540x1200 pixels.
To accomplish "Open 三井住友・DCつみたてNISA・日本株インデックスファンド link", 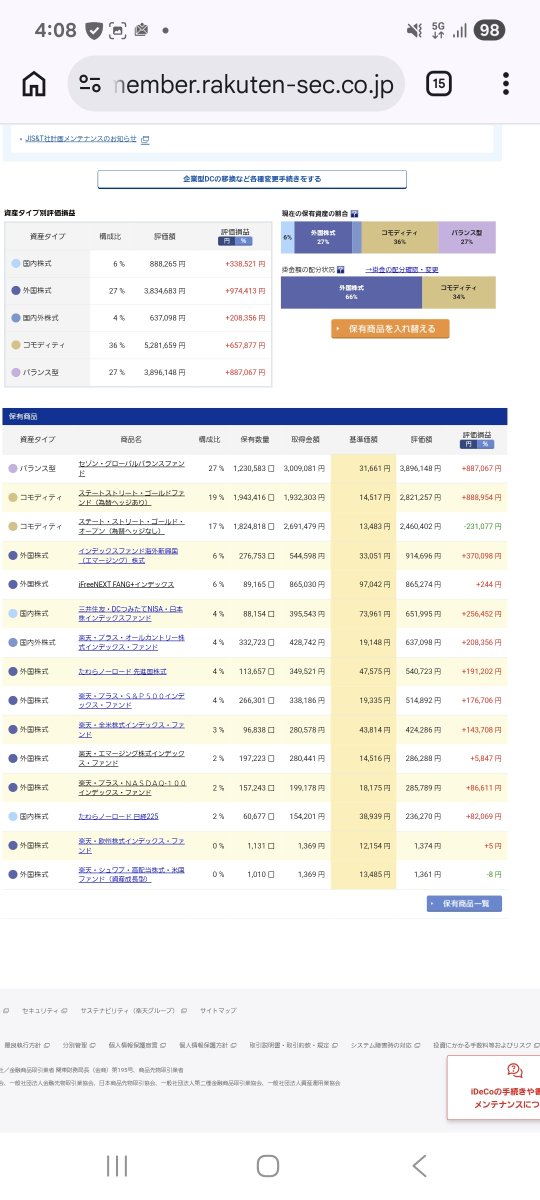I will pos(131,612).
